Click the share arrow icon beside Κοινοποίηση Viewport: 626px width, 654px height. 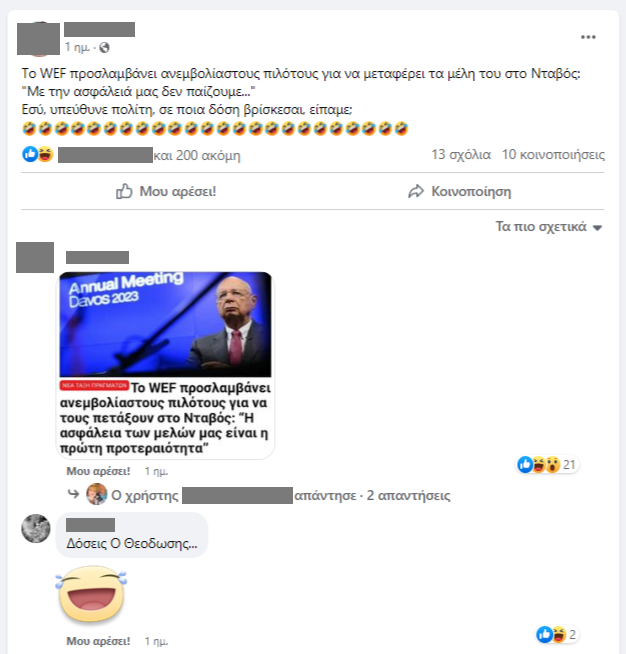coord(416,191)
